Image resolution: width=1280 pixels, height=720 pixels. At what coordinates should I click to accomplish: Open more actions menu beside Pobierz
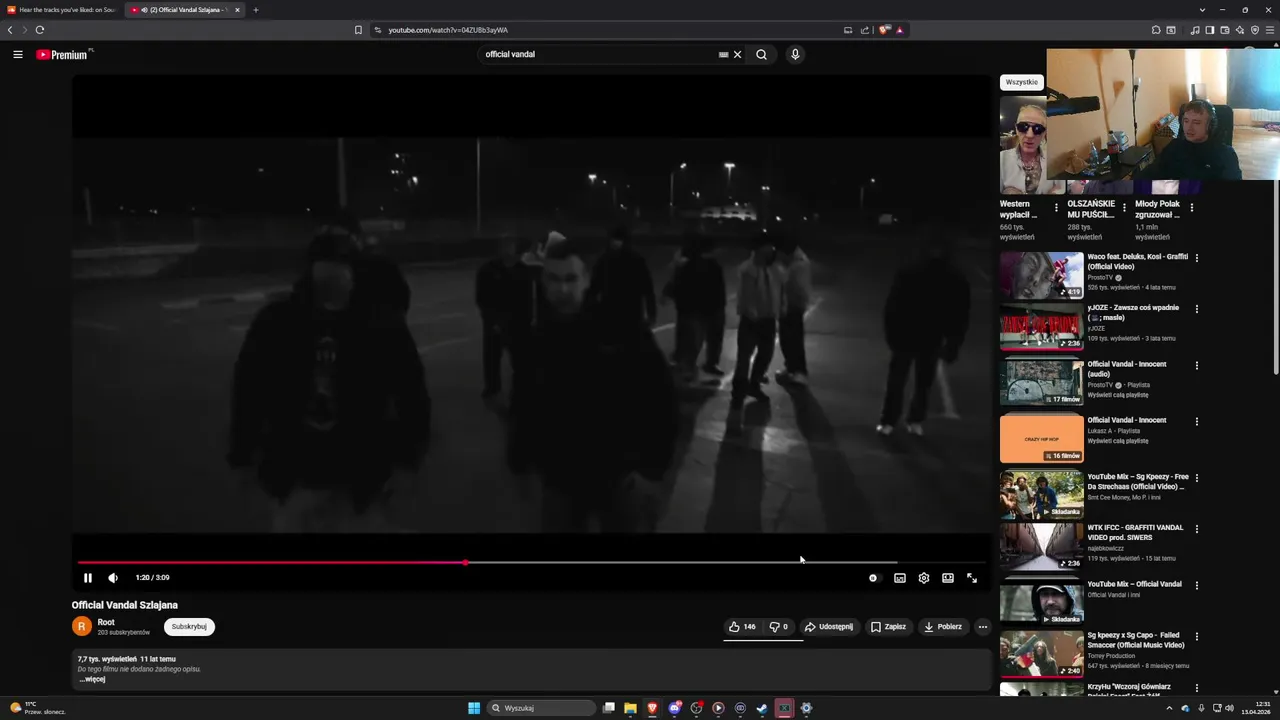[x=983, y=627]
